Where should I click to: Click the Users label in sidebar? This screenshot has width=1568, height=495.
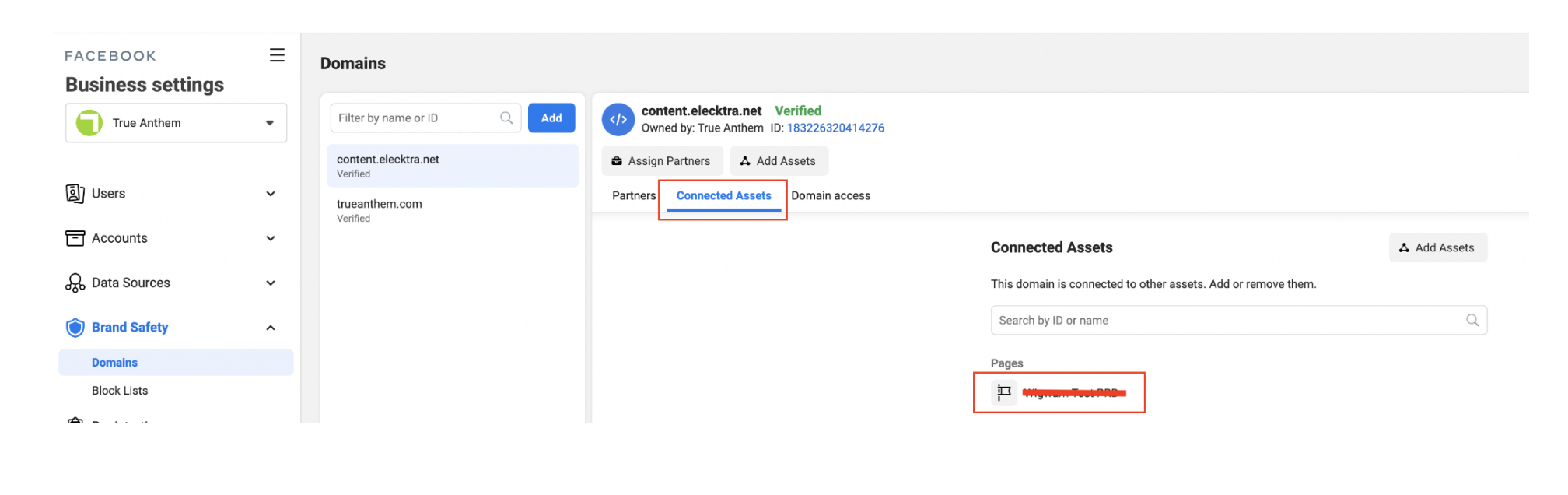pos(108,194)
